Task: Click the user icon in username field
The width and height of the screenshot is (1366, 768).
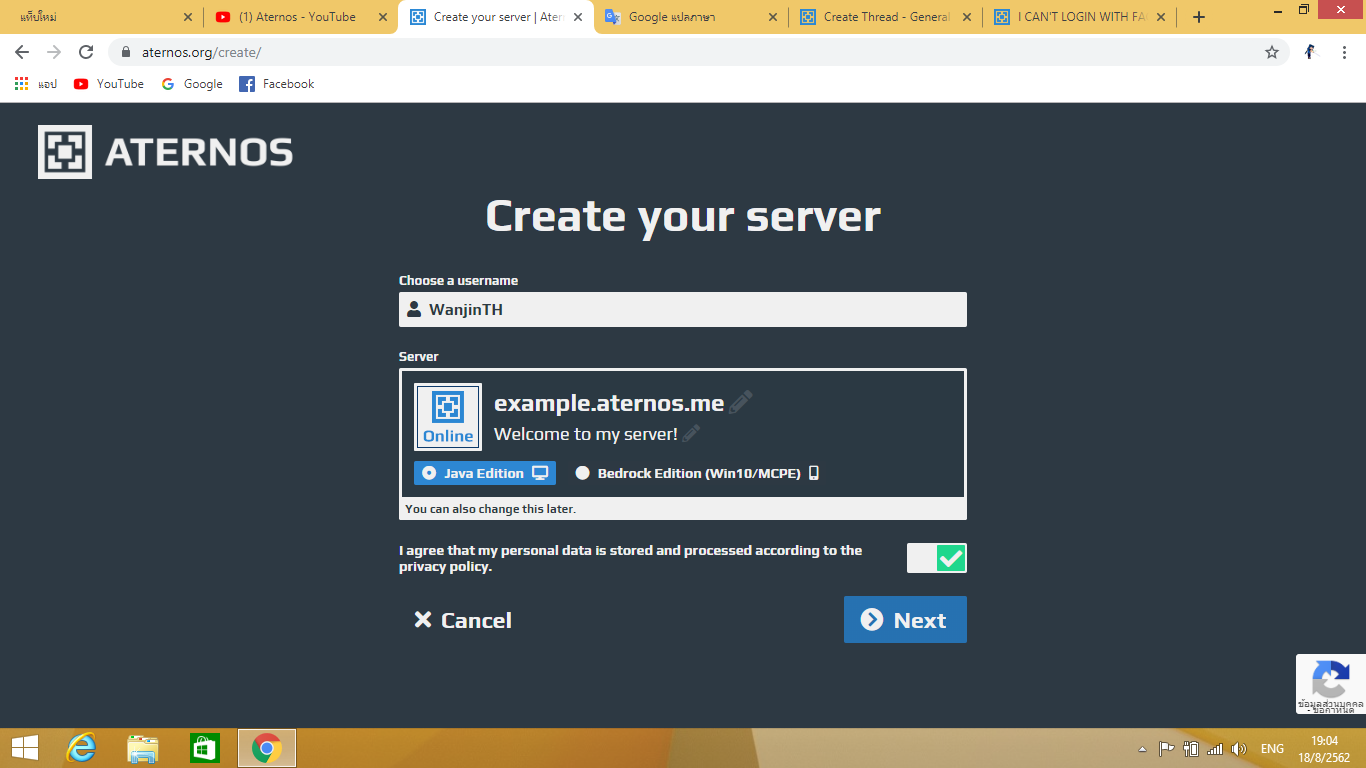Action: [414, 309]
